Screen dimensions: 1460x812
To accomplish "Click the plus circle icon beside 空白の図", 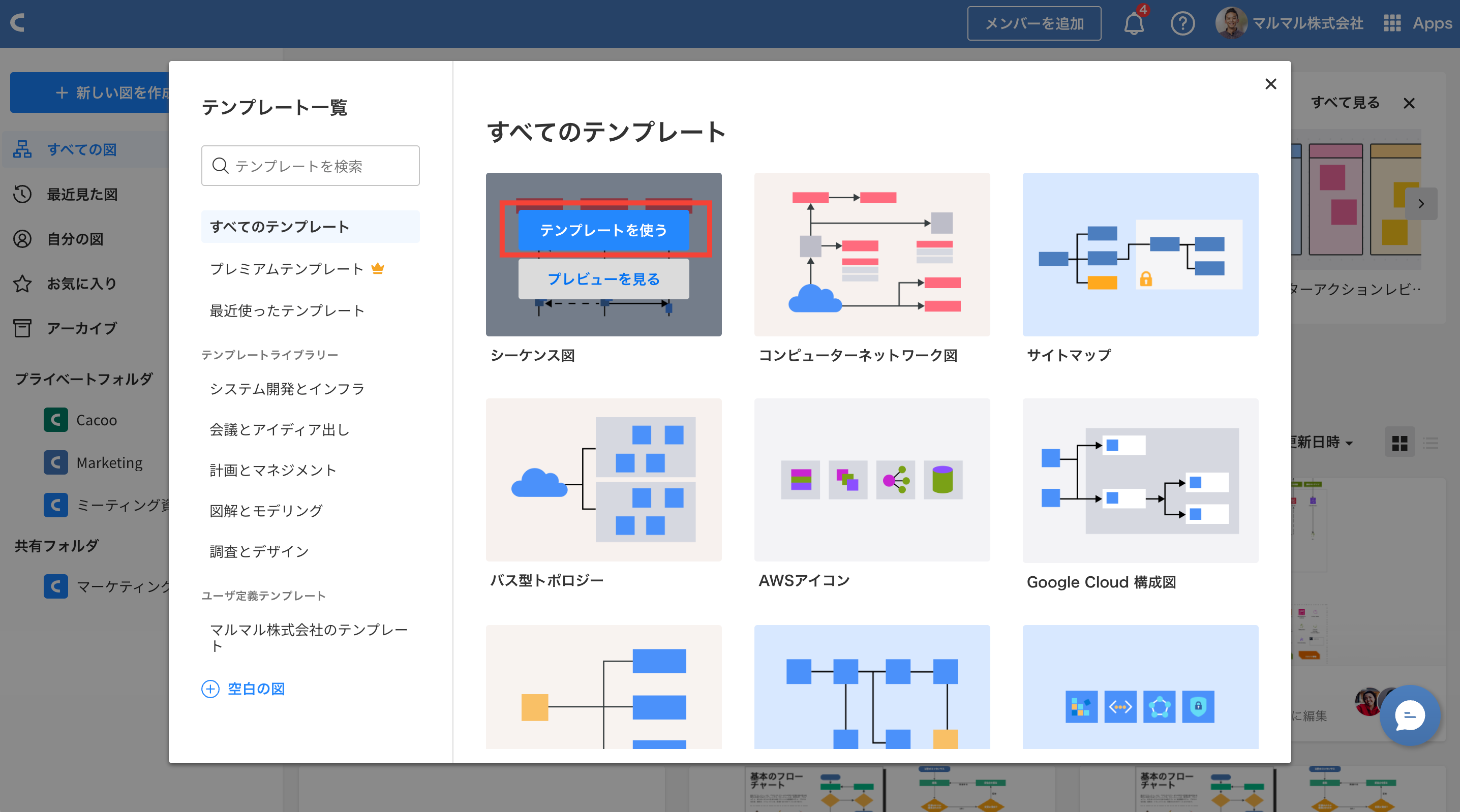I will [210, 689].
